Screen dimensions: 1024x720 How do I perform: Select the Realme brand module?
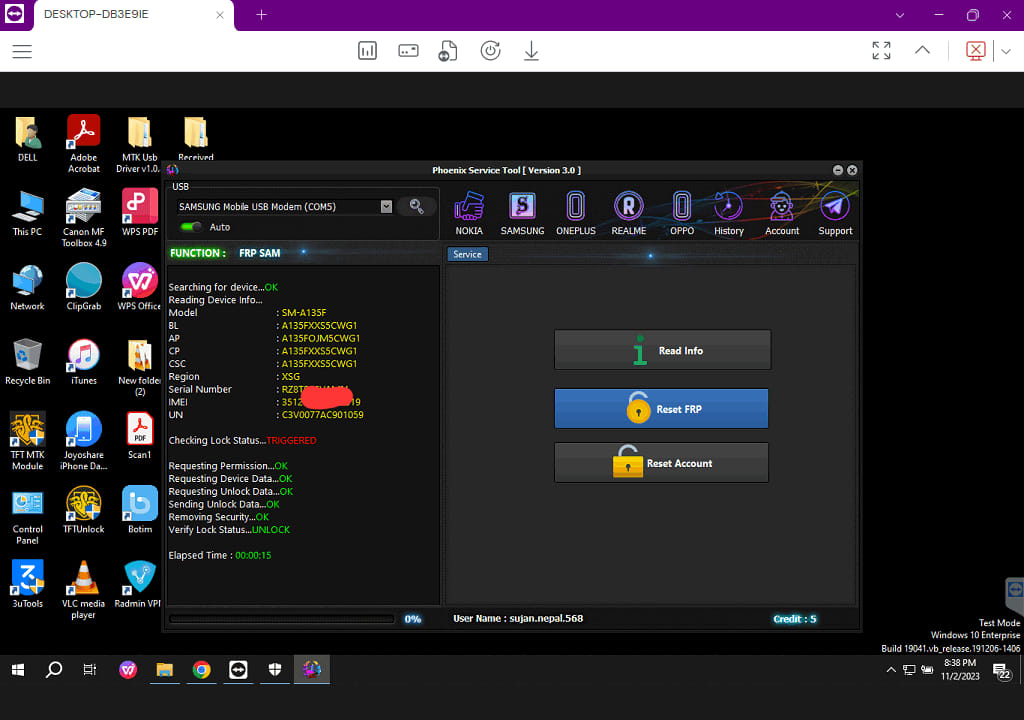(x=628, y=213)
